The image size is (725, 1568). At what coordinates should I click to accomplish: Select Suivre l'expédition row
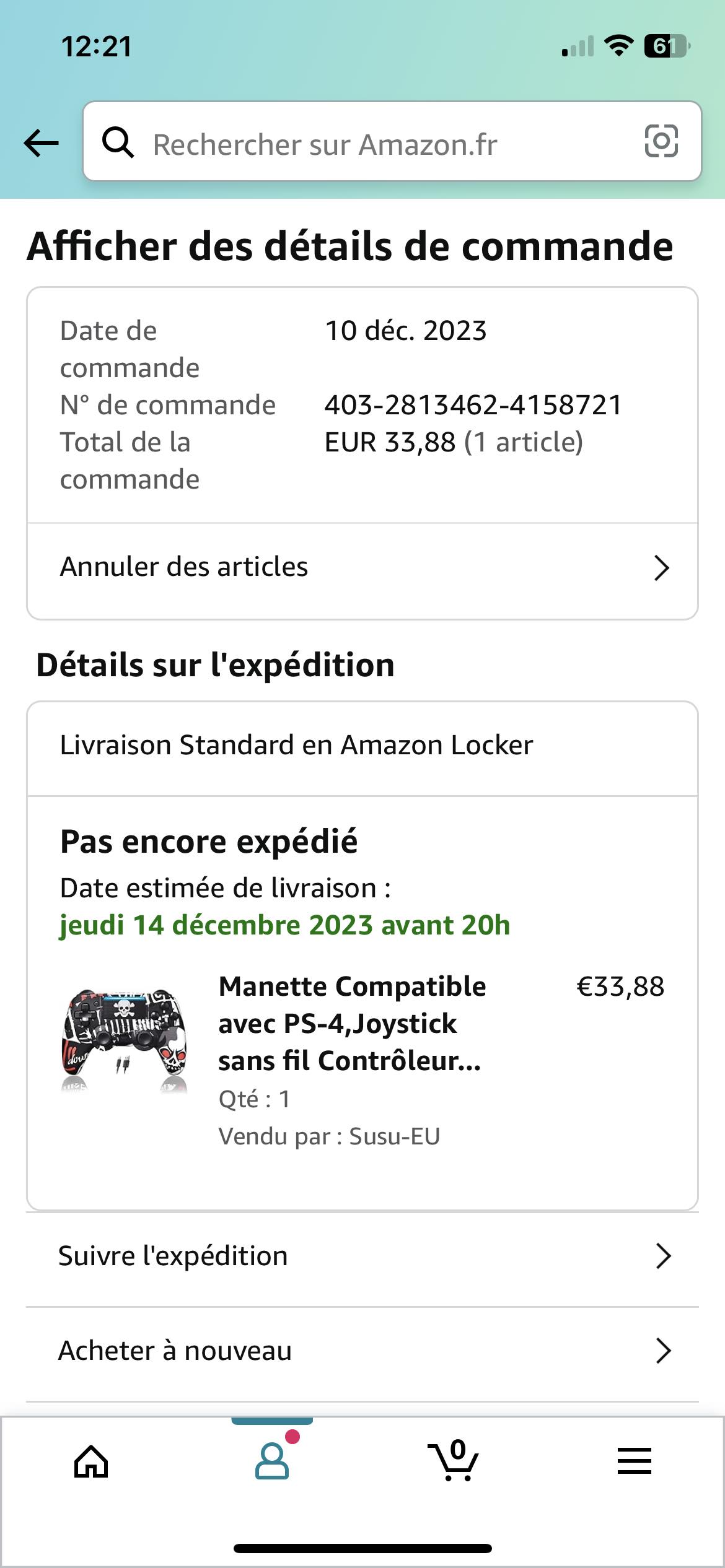(x=174, y=1257)
